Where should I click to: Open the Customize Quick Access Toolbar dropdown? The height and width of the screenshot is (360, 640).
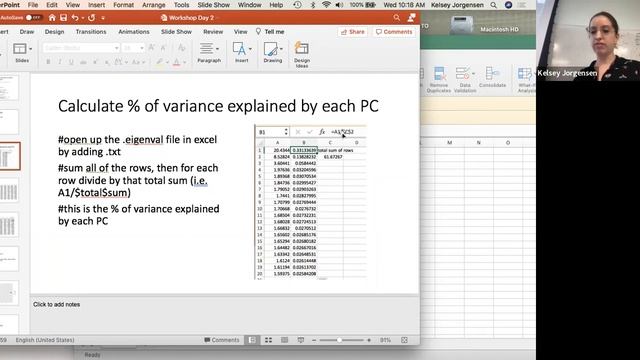(103, 18)
